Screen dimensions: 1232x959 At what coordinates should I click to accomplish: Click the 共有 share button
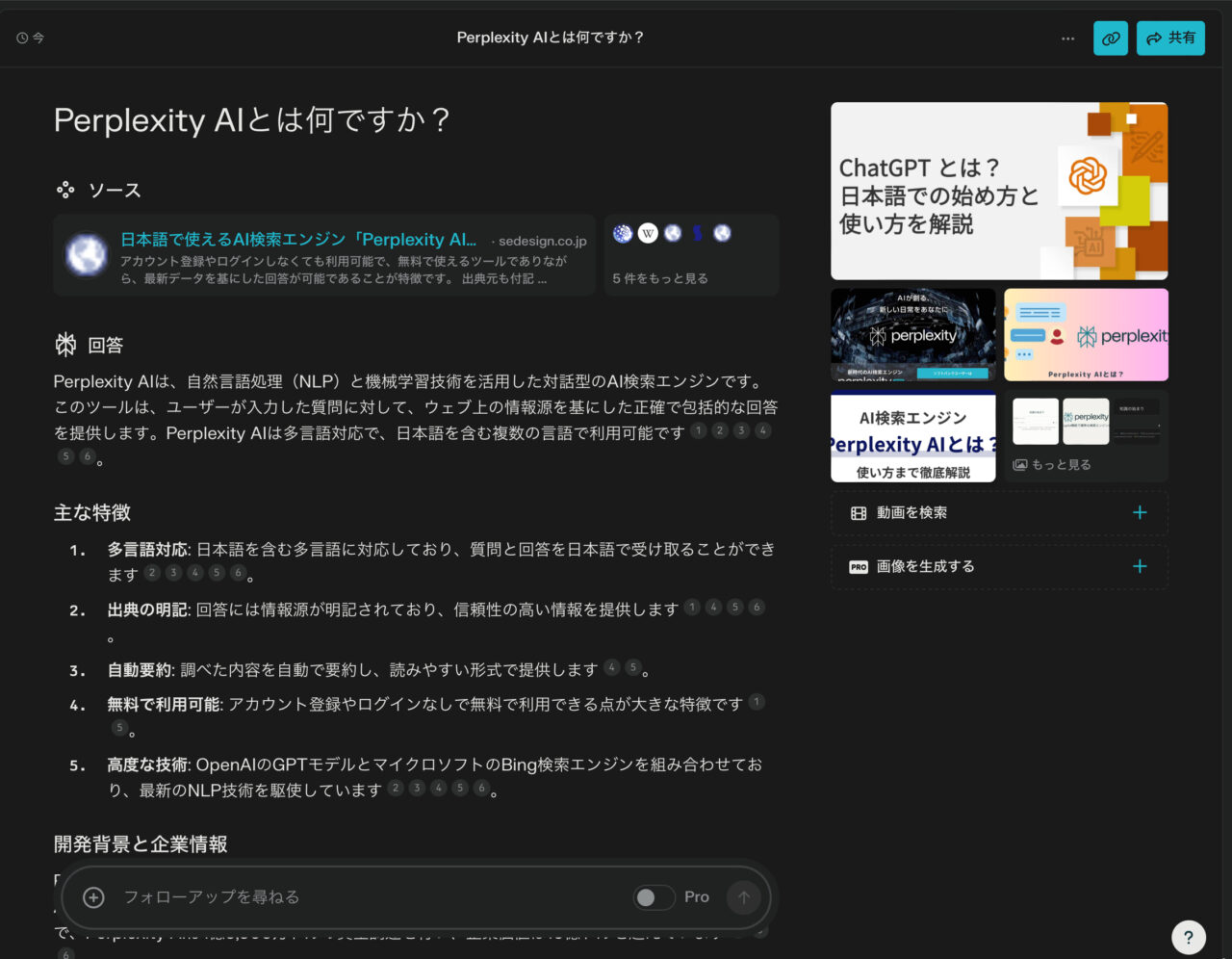pos(1170,39)
